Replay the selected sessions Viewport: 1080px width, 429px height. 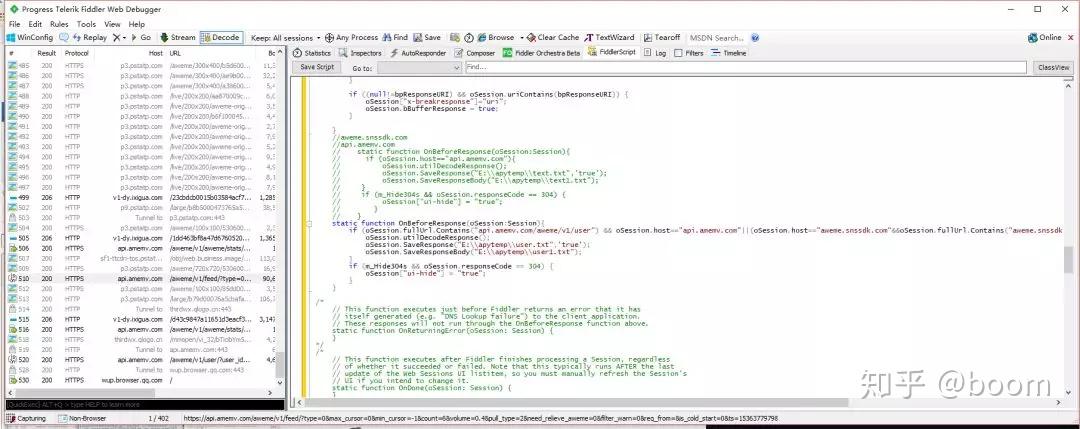[x=90, y=37]
